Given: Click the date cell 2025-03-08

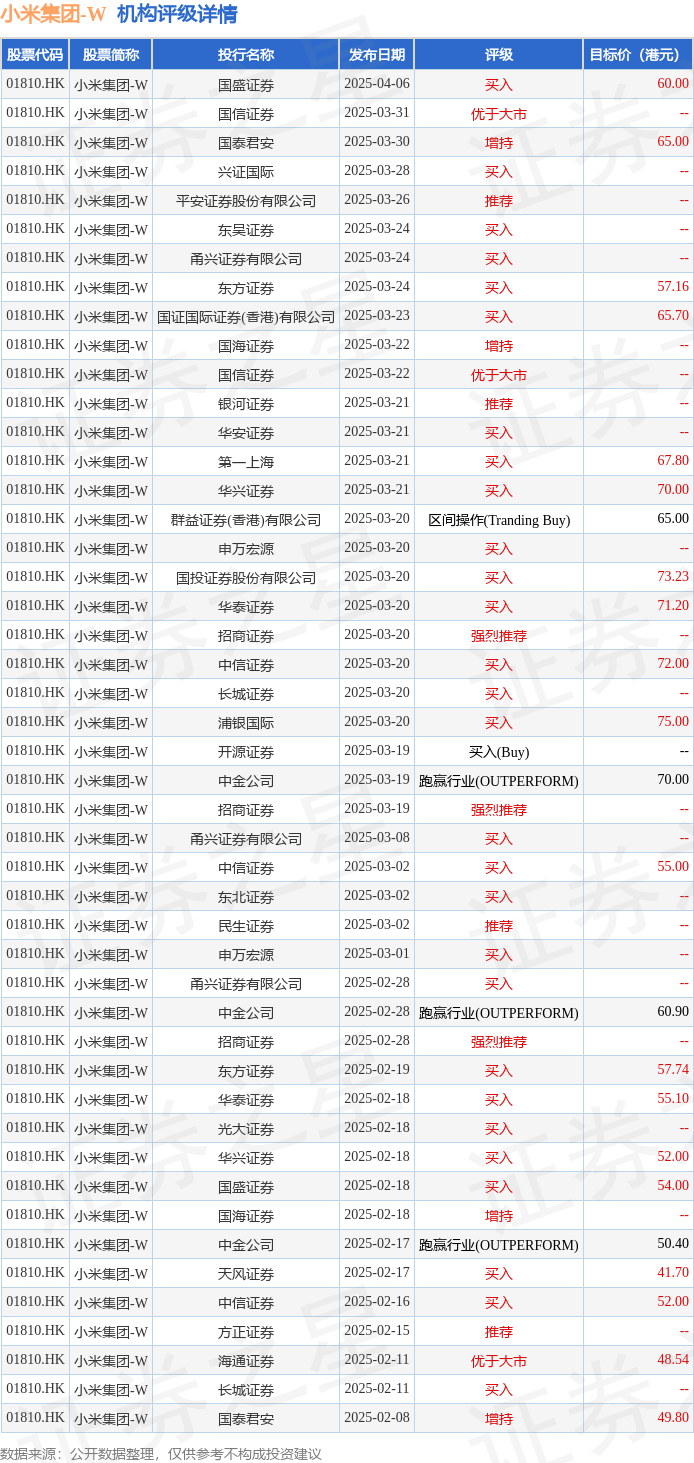Looking at the screenshot, I should point(377,838).
